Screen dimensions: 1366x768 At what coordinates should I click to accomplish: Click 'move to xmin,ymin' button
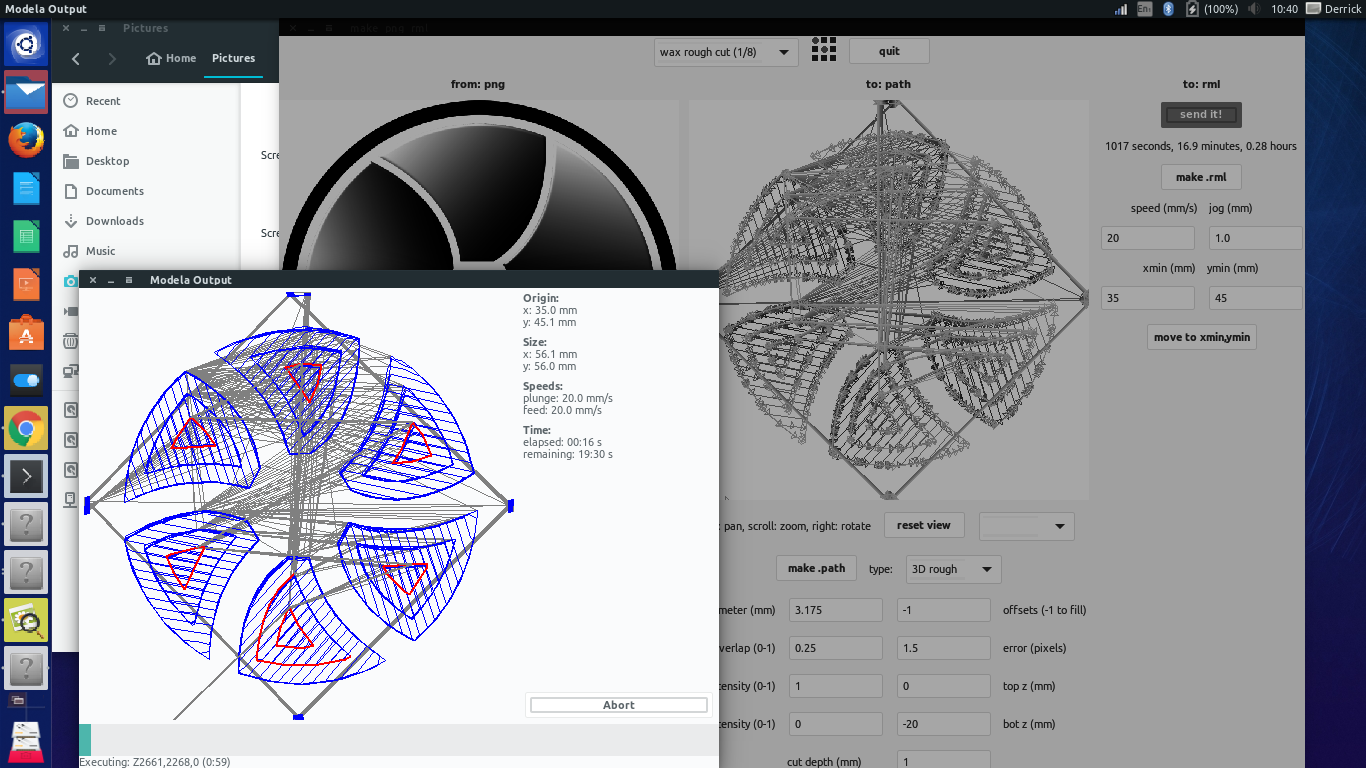[x=1201, y=337]
